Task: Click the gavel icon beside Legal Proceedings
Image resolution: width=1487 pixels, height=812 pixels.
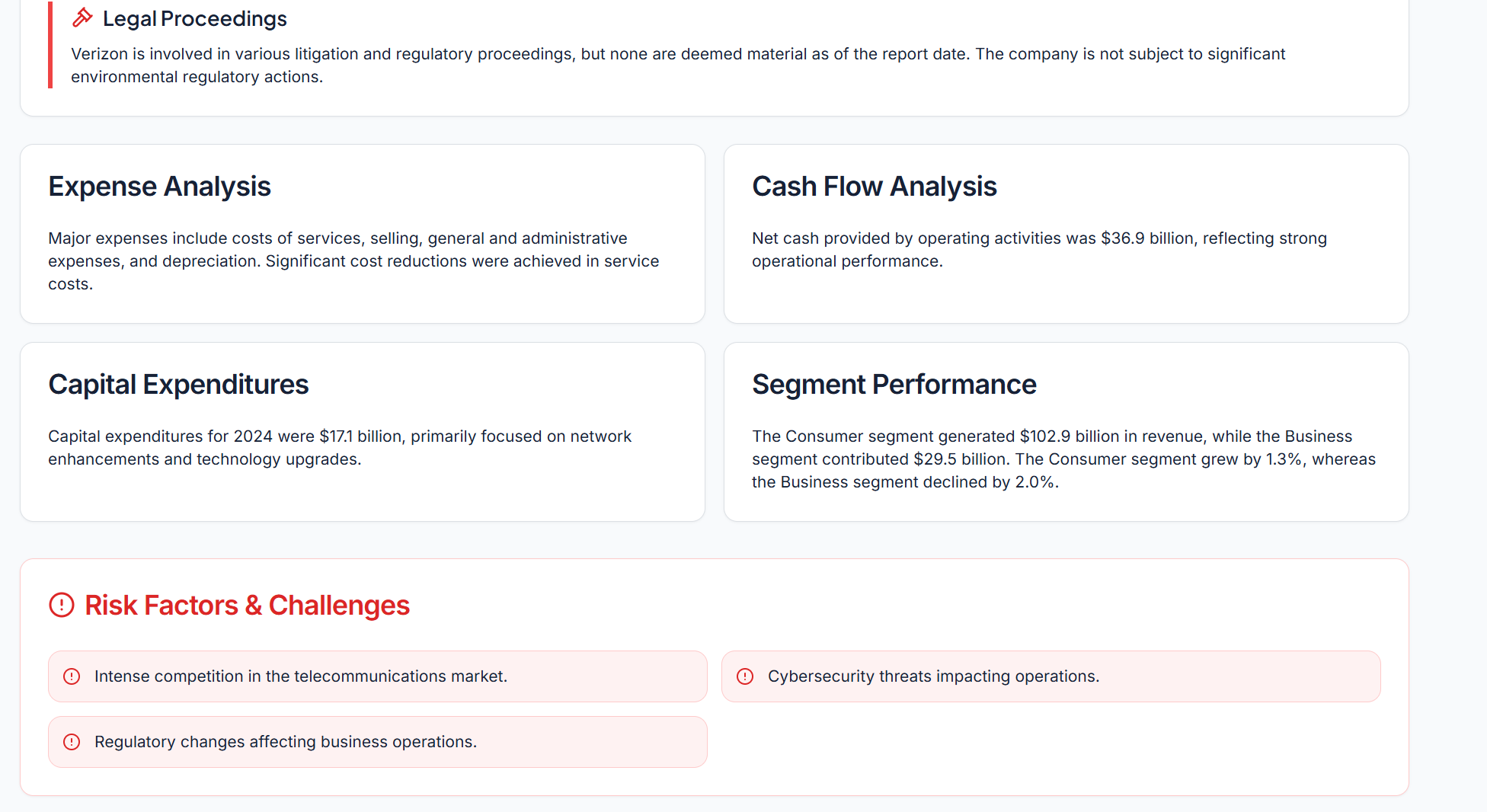Action: [82, 18]
